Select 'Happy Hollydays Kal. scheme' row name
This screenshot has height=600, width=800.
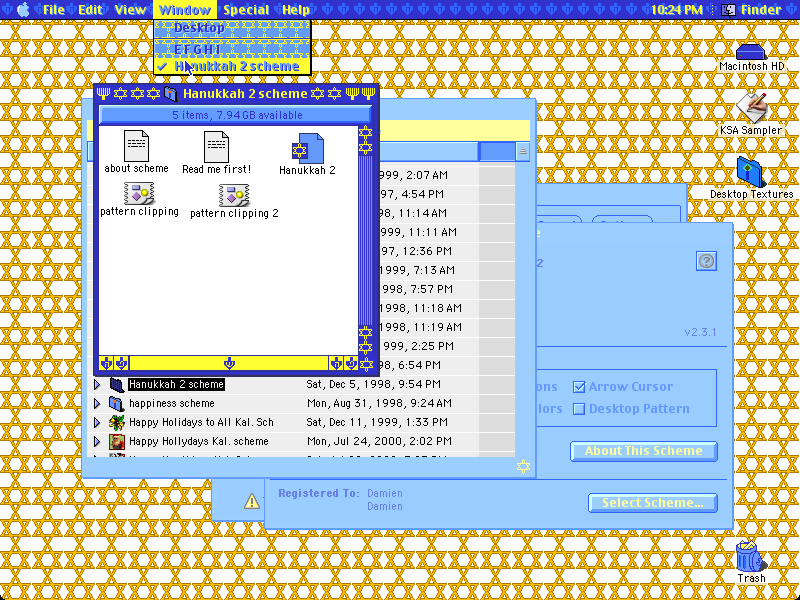pyautogui.click(x=198, y=441)
